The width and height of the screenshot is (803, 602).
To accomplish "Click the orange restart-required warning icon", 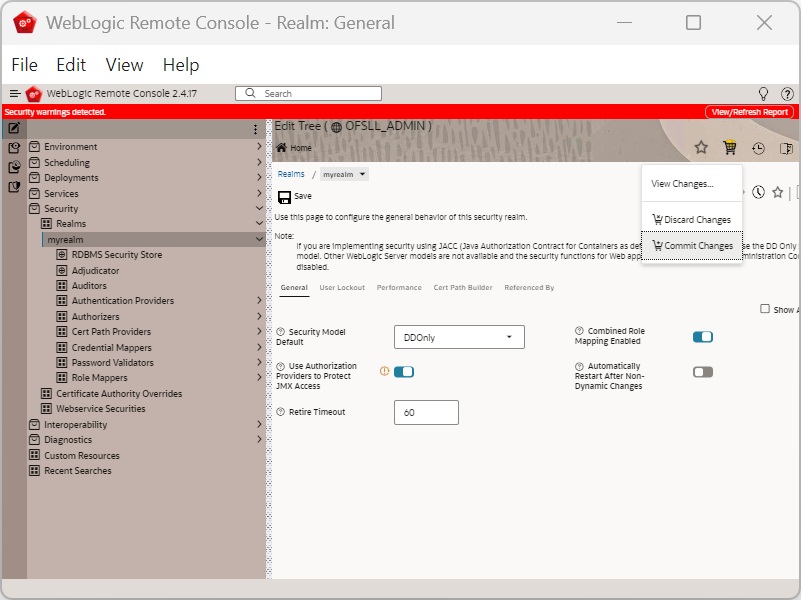I will point(384,372).
